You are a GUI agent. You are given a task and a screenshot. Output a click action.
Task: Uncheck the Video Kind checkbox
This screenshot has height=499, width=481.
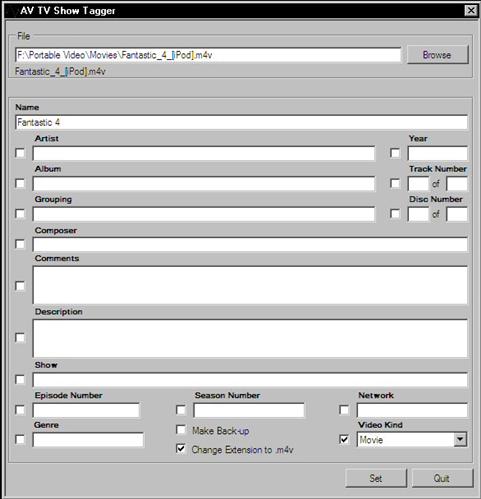click(x=344, y=439)
